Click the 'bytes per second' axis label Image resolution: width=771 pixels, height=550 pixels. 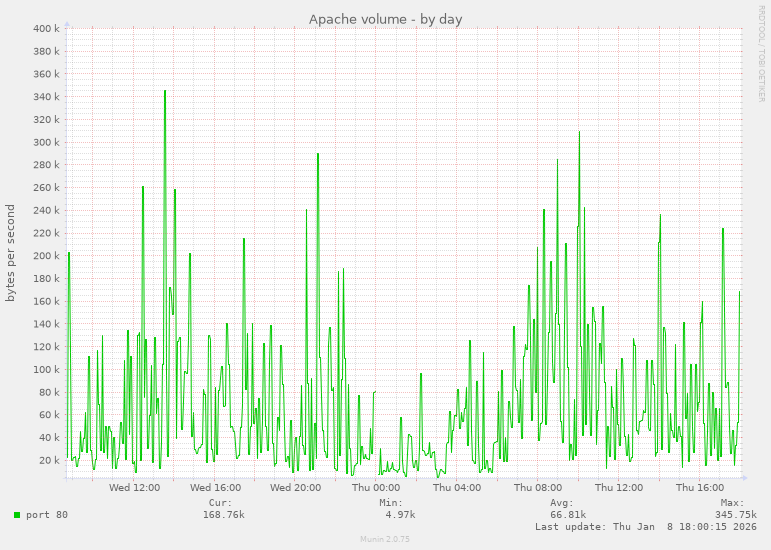[10, 253]
